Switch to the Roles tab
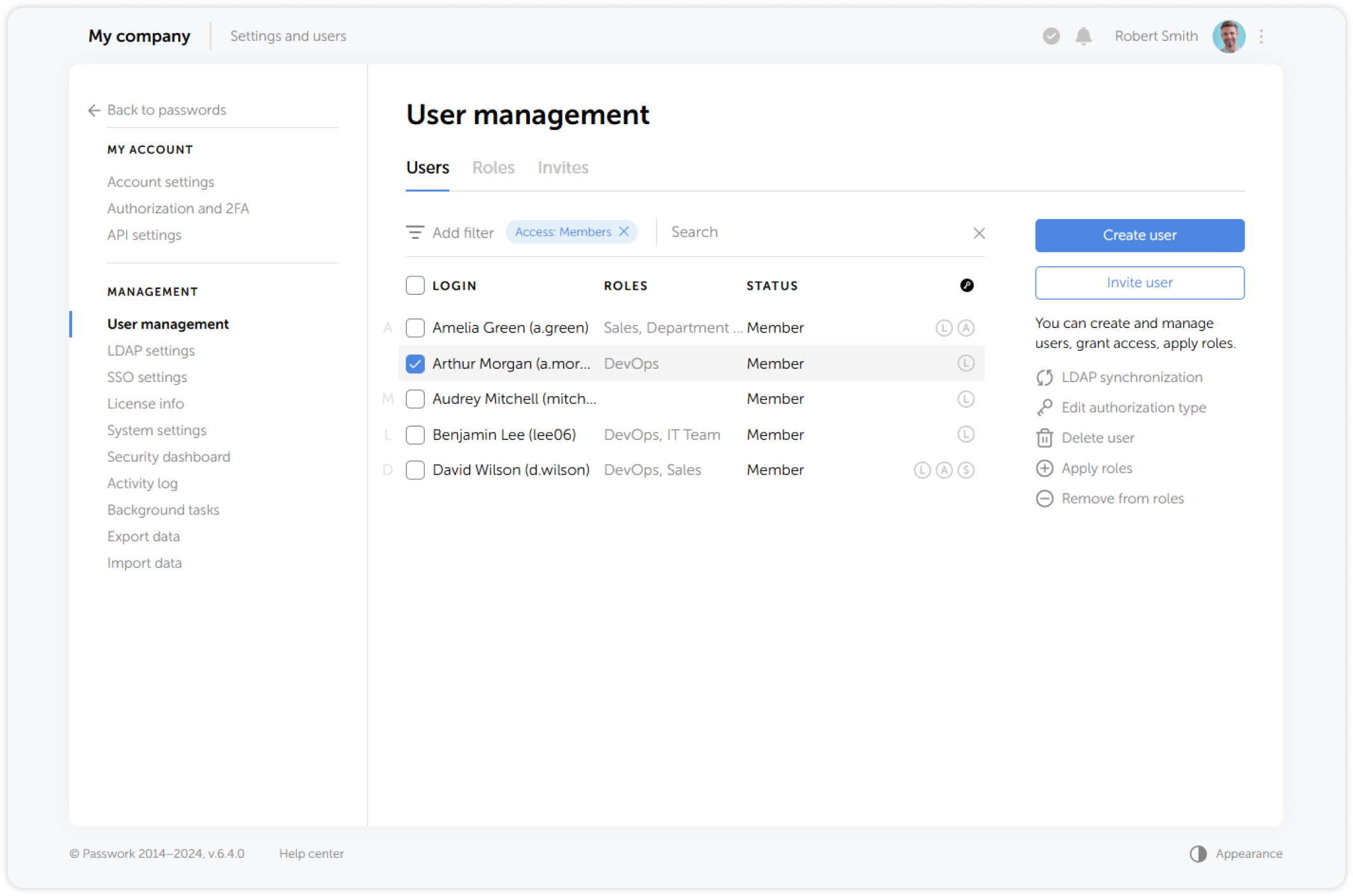The image size is (1353, 896). pyautogui.click(x=493, y=167)
